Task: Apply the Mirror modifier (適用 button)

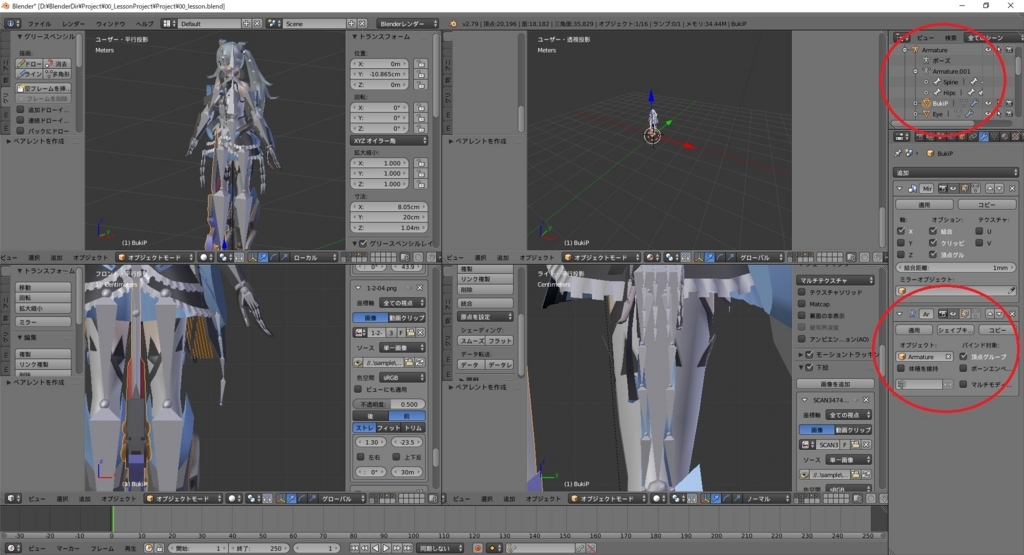Action: tap(924, 204)
